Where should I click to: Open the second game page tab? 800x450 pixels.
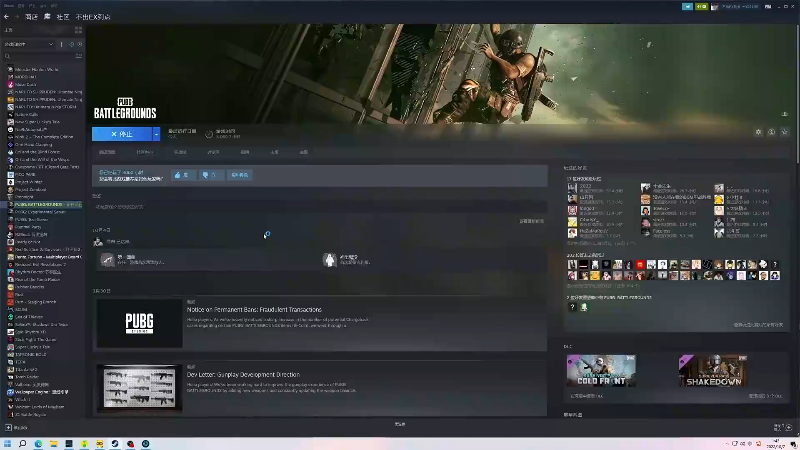click(144, 152)
